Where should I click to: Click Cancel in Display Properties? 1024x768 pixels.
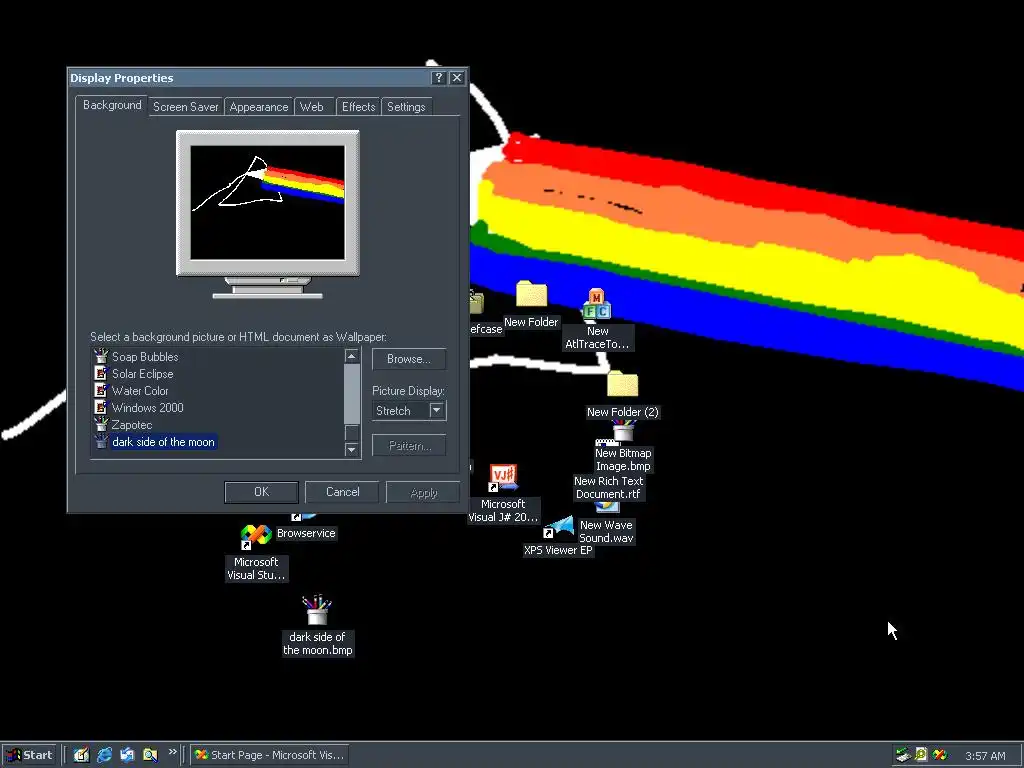(342, 492)
